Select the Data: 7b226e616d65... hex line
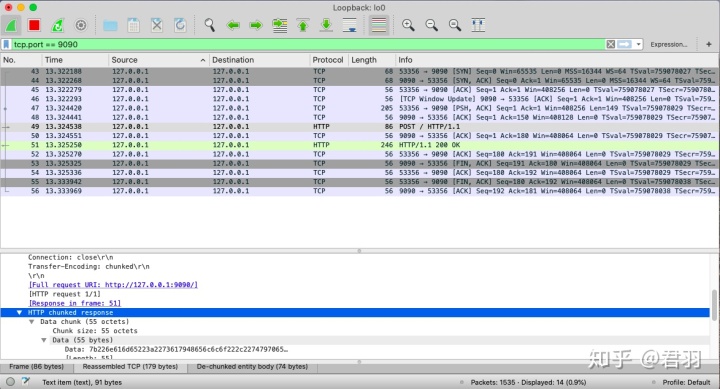Viewport: 720px width, 389px height. tap(176, 350)
